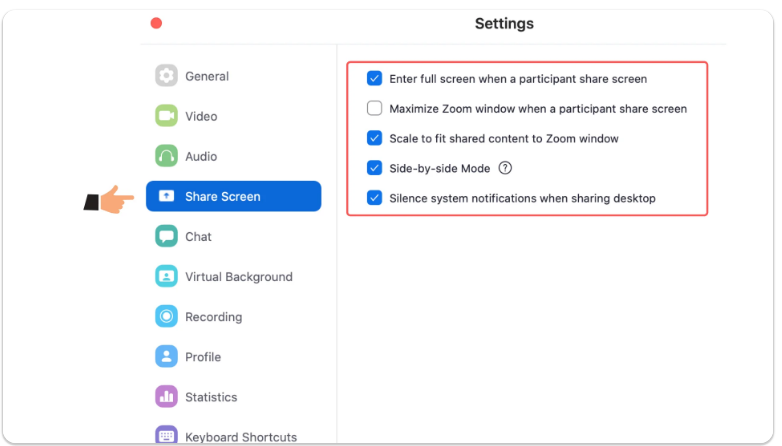Disable Enter full screen checkbox

(x=374, y=78)
